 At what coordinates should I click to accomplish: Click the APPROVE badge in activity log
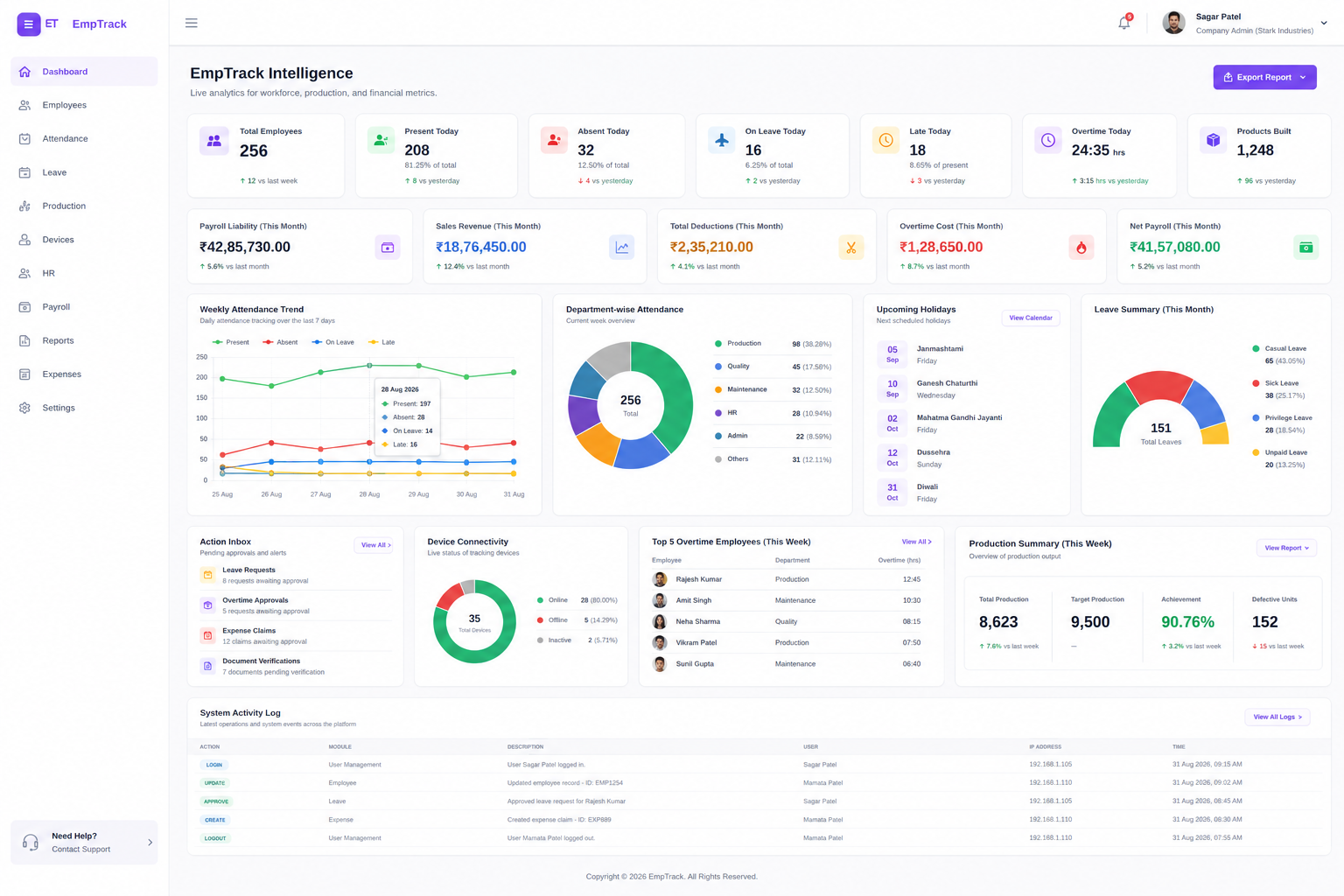tap(216, 801)
